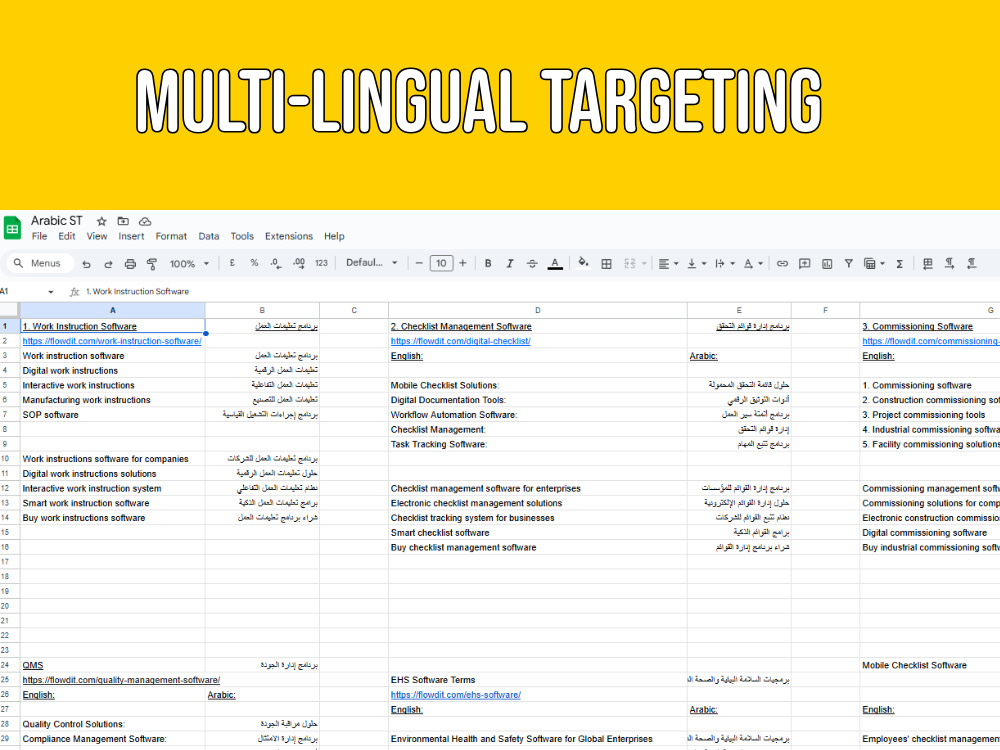Click the redo arrow
The image size is (1000, 750).
tap(108, 263)
